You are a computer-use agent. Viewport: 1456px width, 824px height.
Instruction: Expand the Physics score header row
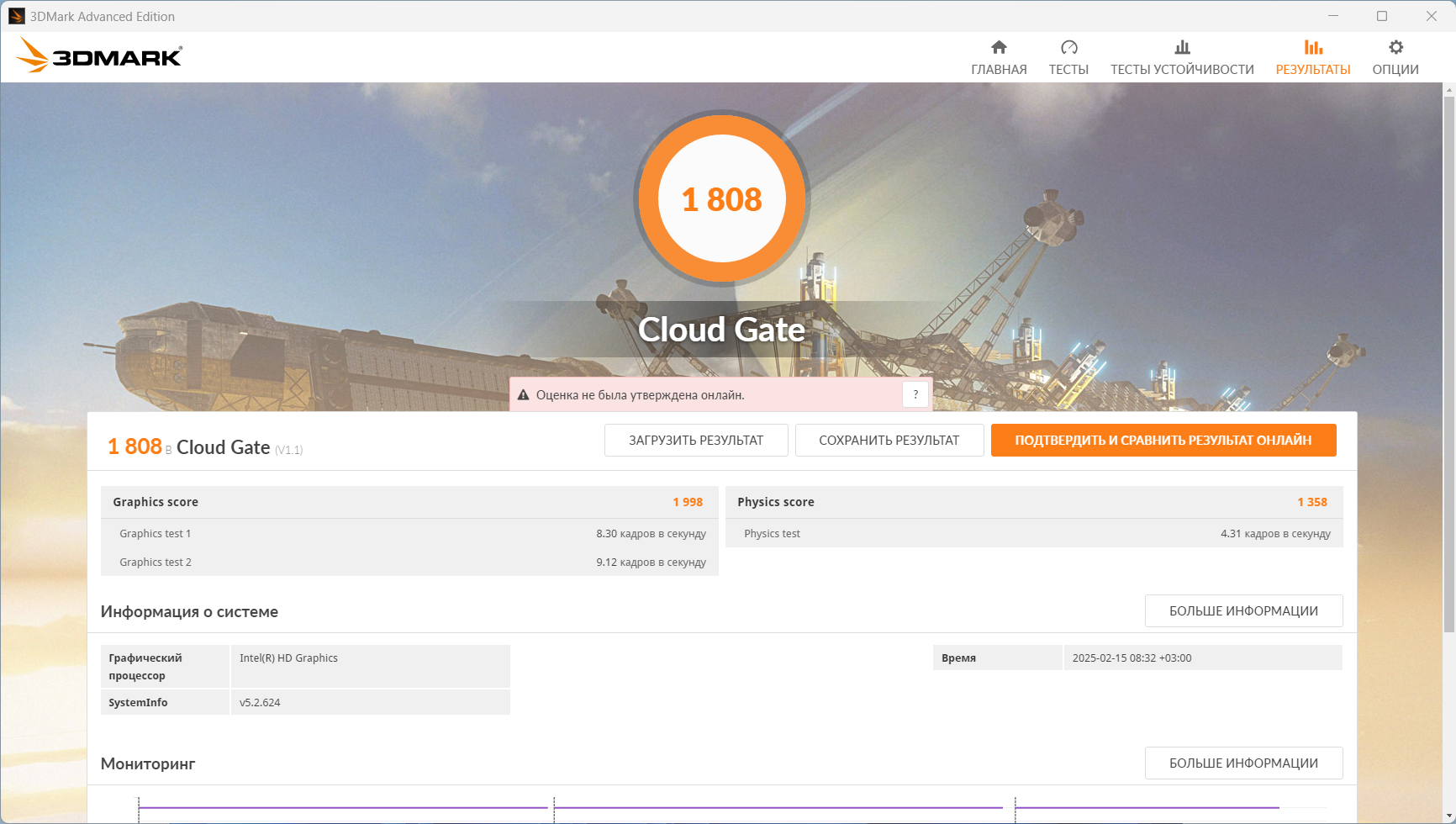click(x=1033, y=502)
